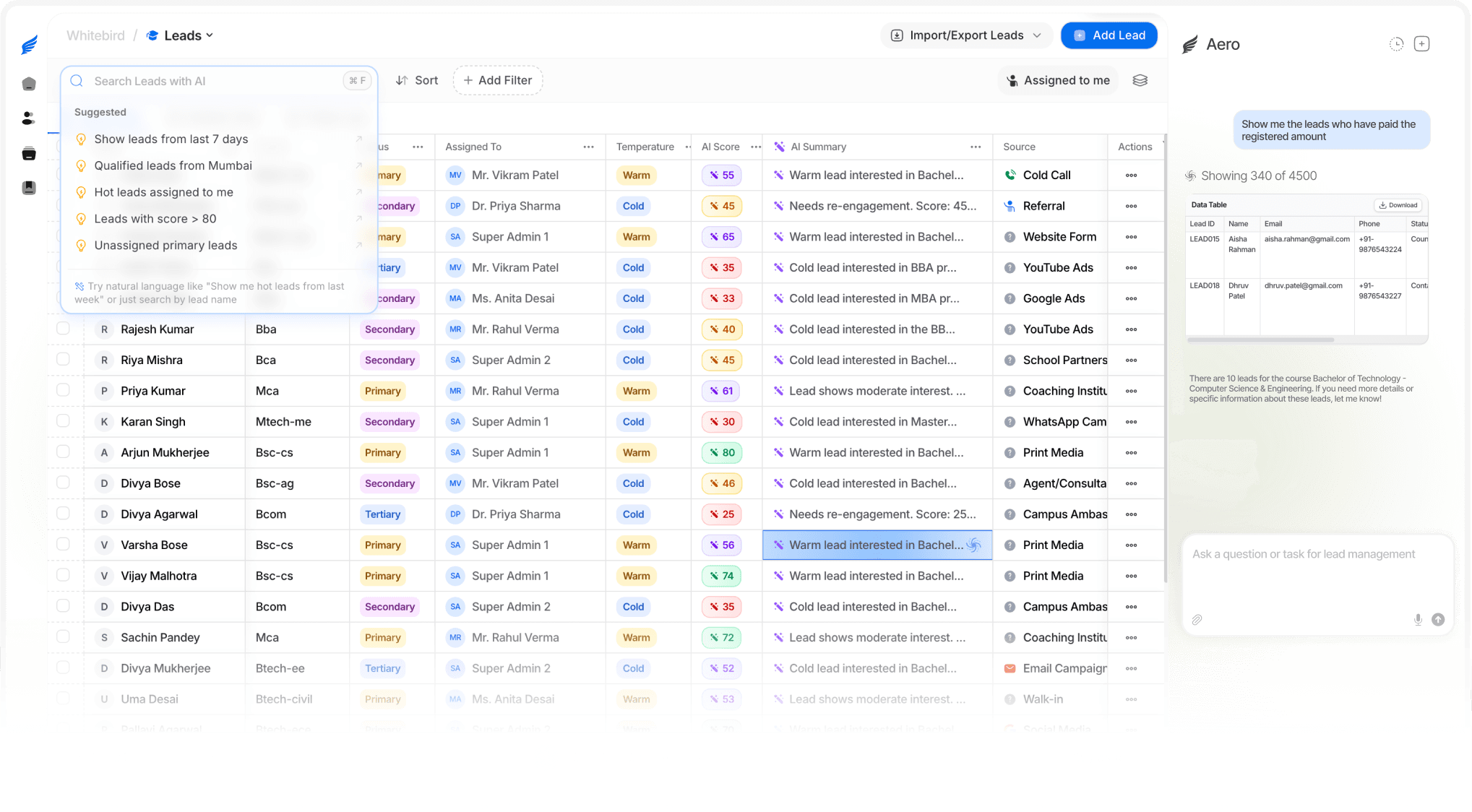Expand the Leads breadcrumb dropdown

209,35
